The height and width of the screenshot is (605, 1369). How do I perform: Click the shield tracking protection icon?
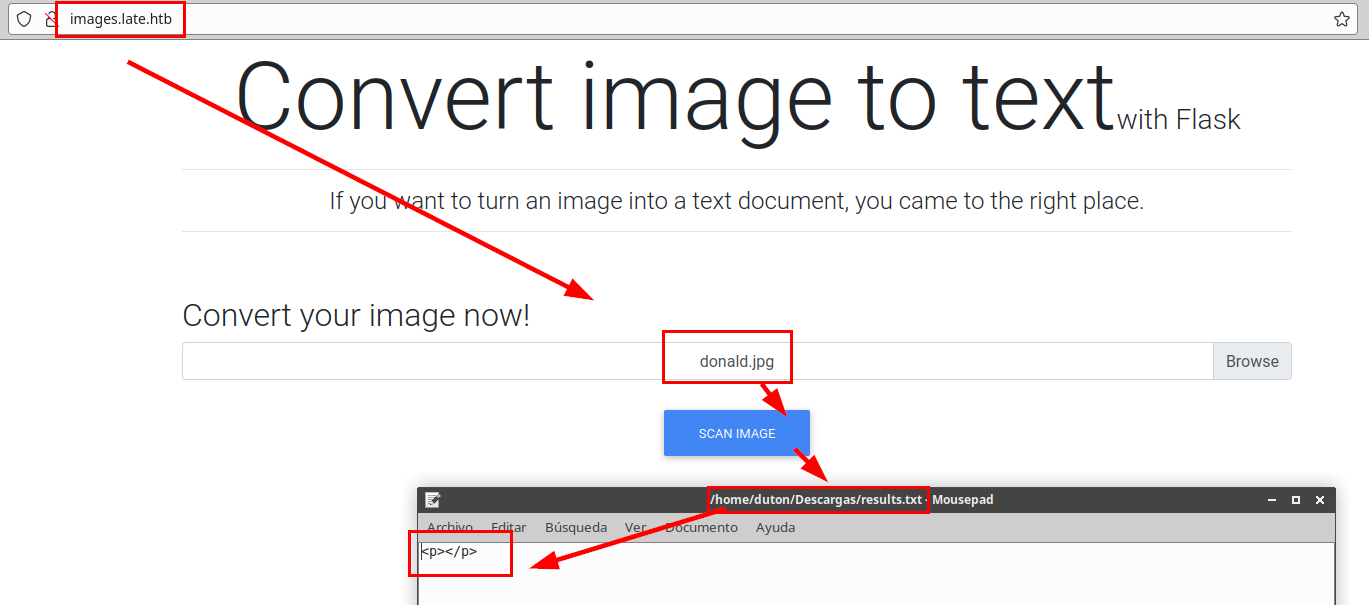(24, 19)
